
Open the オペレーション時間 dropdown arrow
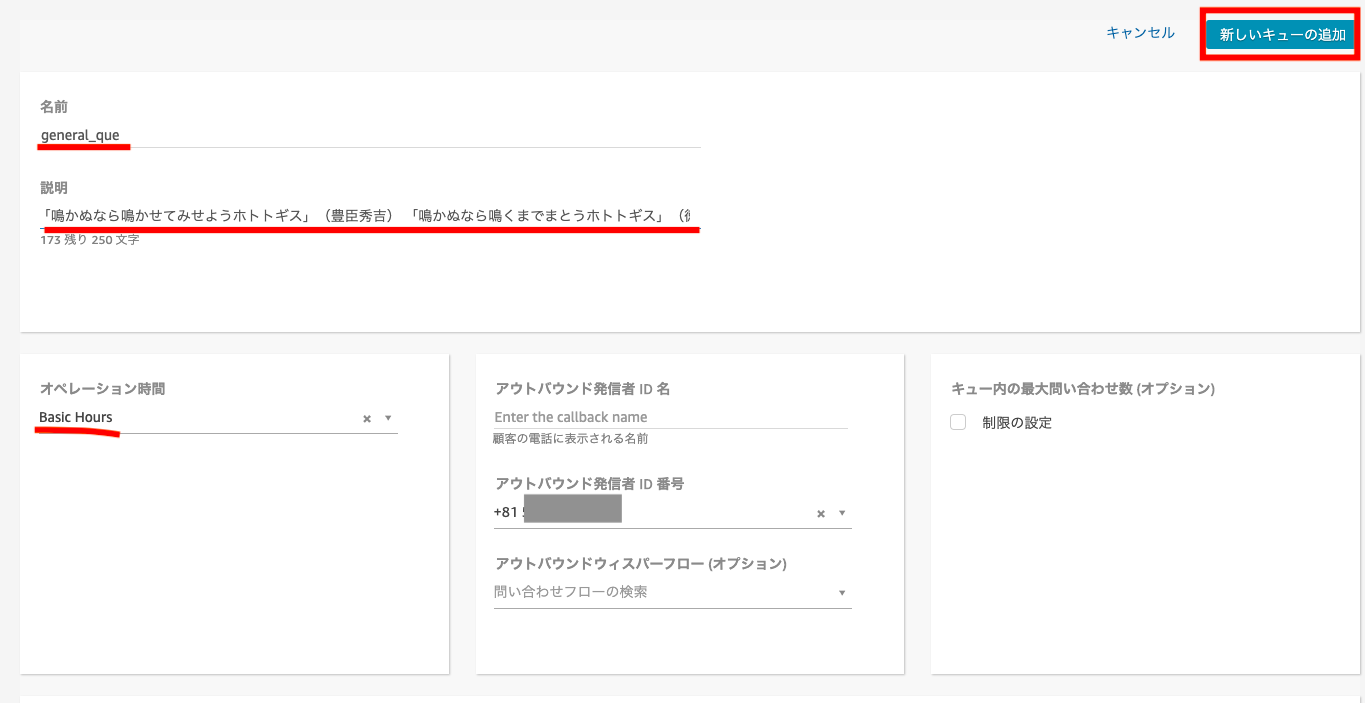(x=388, y=417)
